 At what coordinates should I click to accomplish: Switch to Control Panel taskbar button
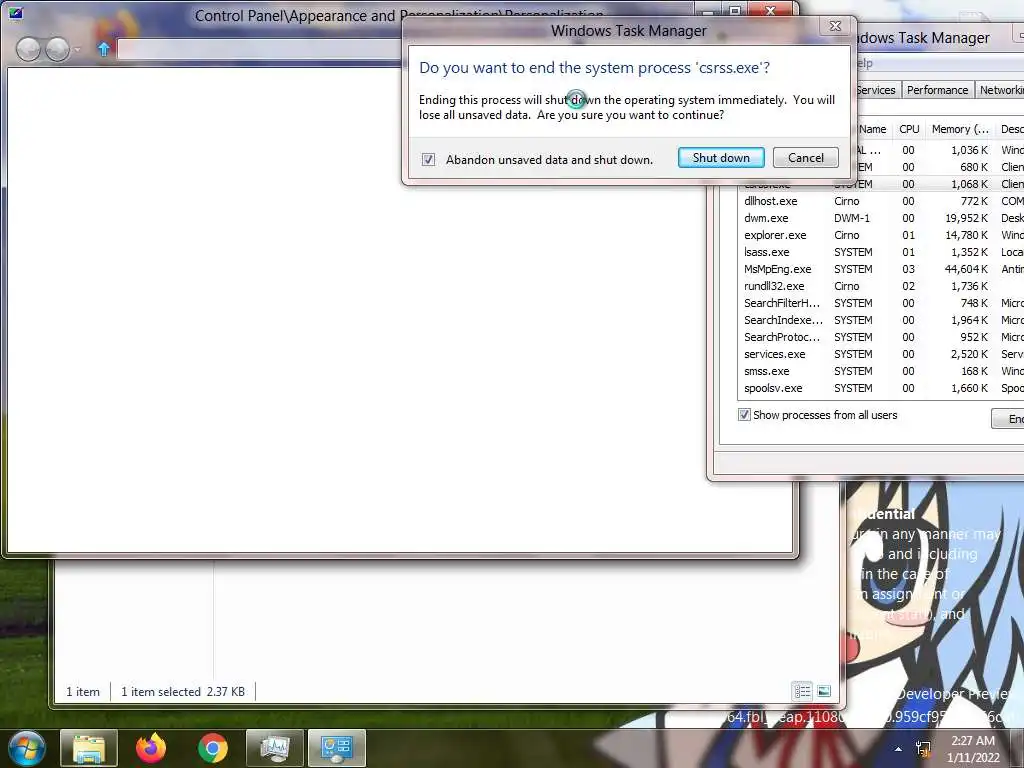(337, 748)
